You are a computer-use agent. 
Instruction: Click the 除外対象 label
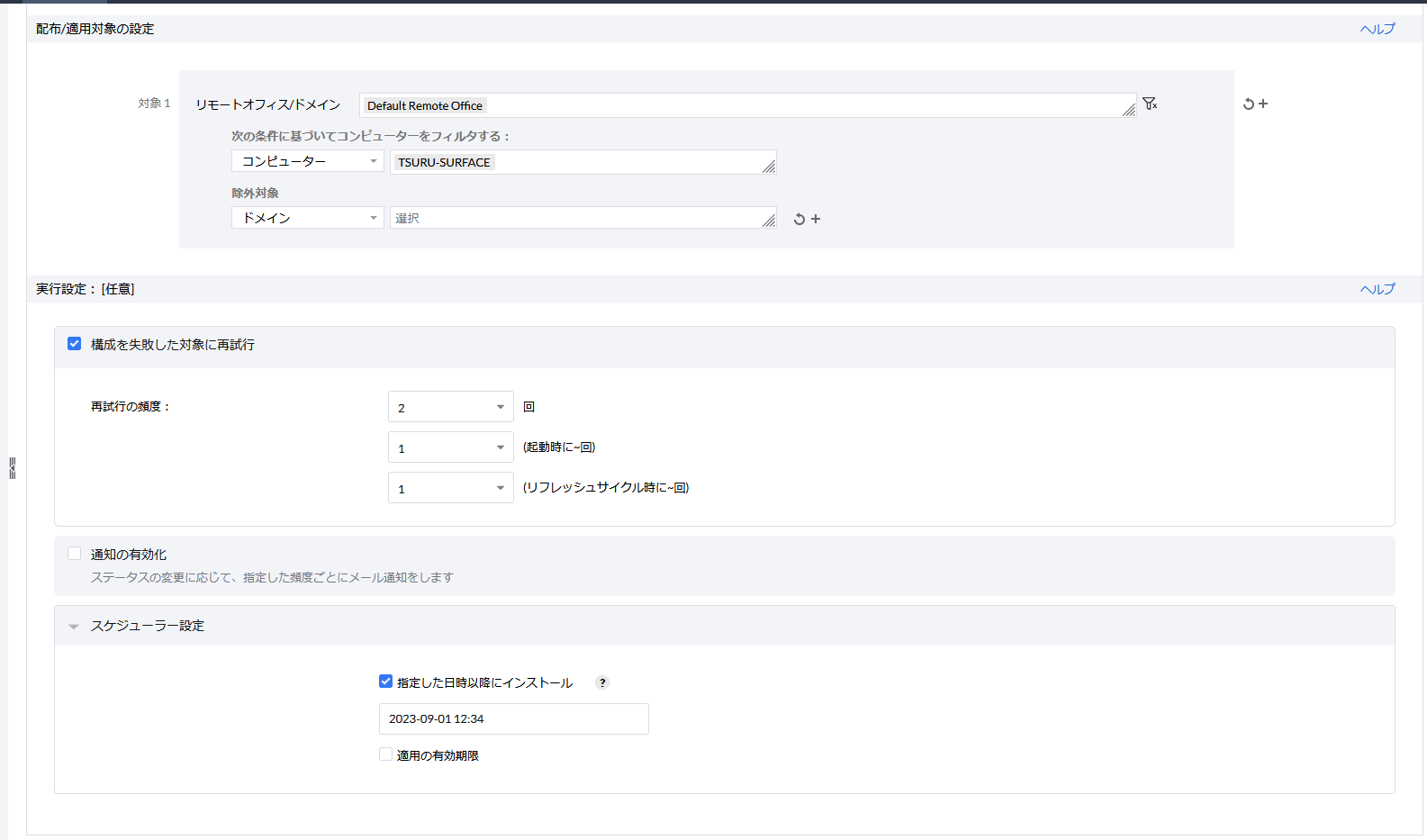point(255,193)
